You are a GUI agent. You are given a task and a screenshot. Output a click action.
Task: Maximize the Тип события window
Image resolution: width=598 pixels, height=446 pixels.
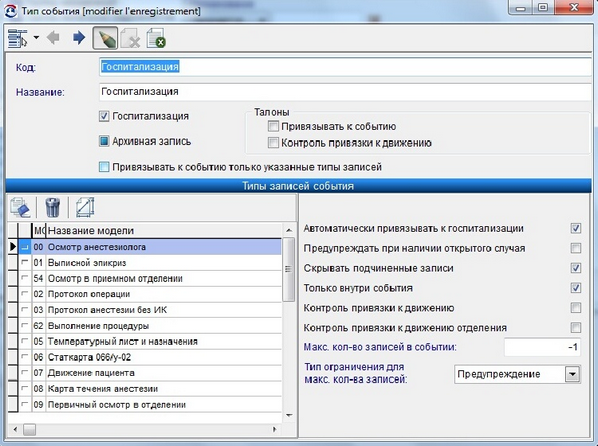[543, 8]
